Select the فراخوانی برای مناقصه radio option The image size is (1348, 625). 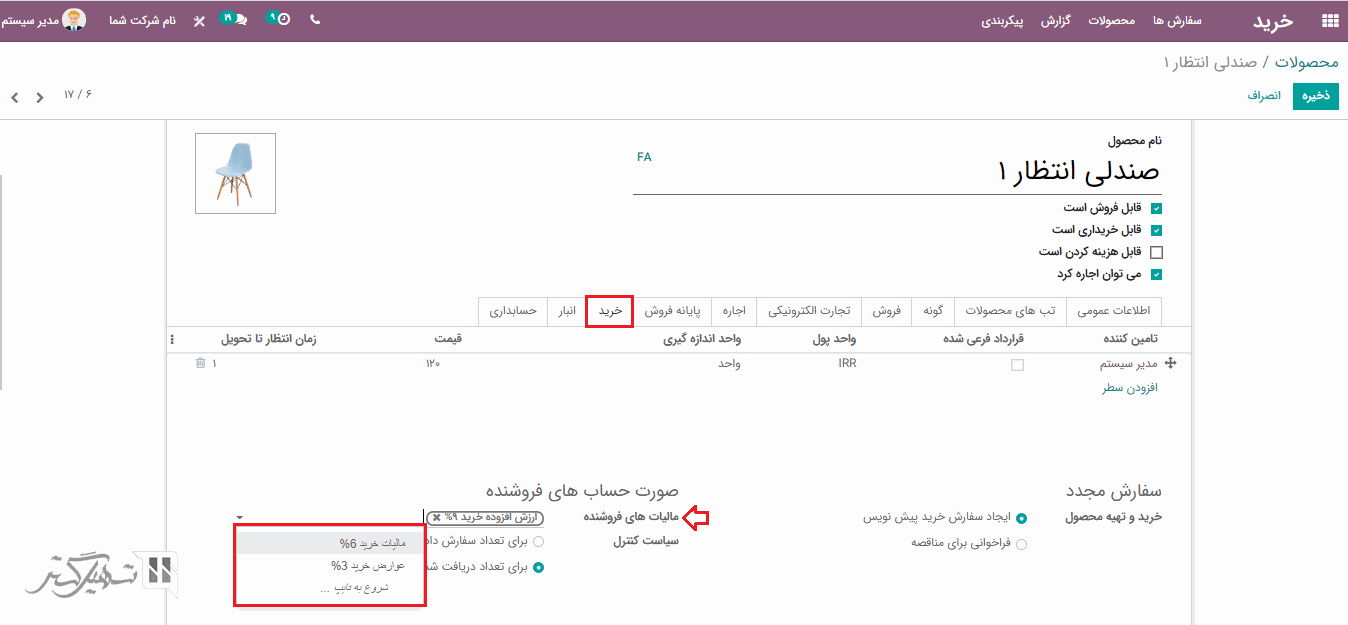click(1021, 544)
